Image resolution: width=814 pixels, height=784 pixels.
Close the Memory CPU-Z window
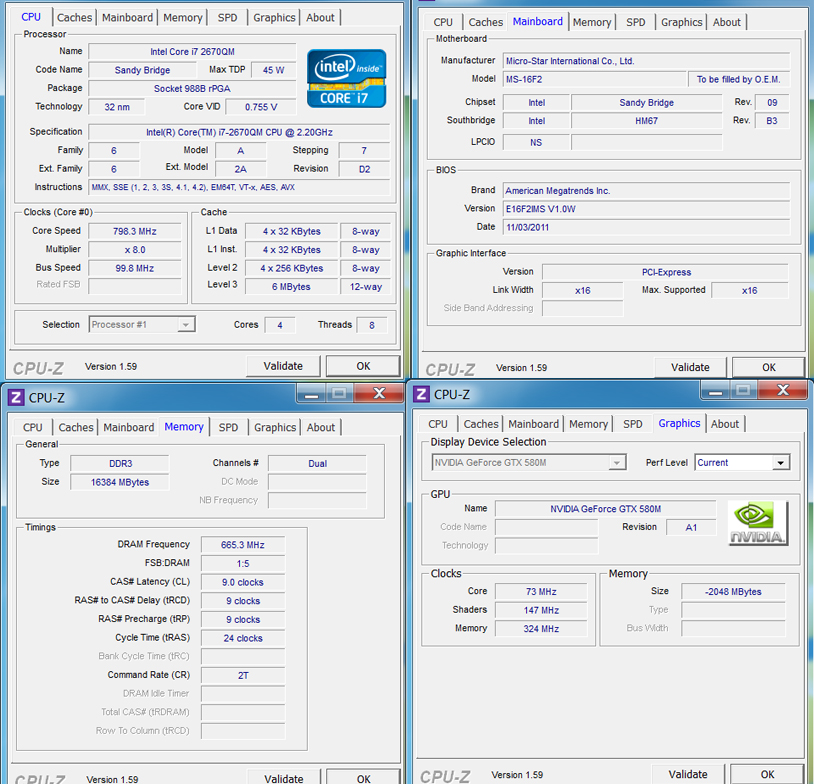pyautogui.click(x=379, y=394)
